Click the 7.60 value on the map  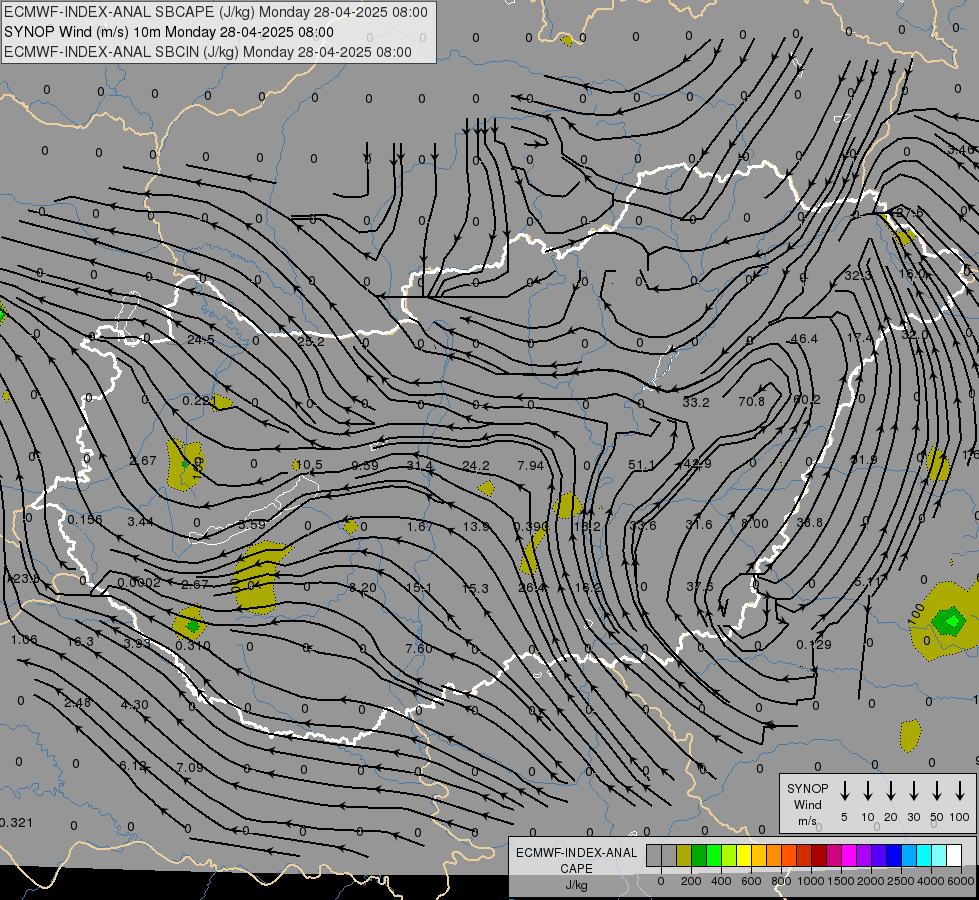(419, 648)
